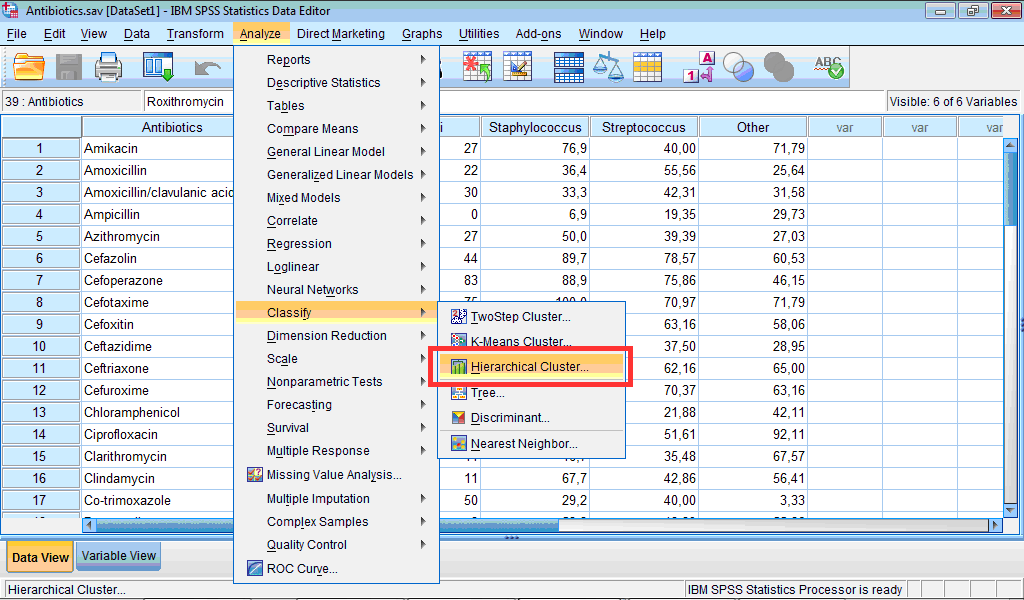Click the Insert Variable toolbar icon

point(518,67)
